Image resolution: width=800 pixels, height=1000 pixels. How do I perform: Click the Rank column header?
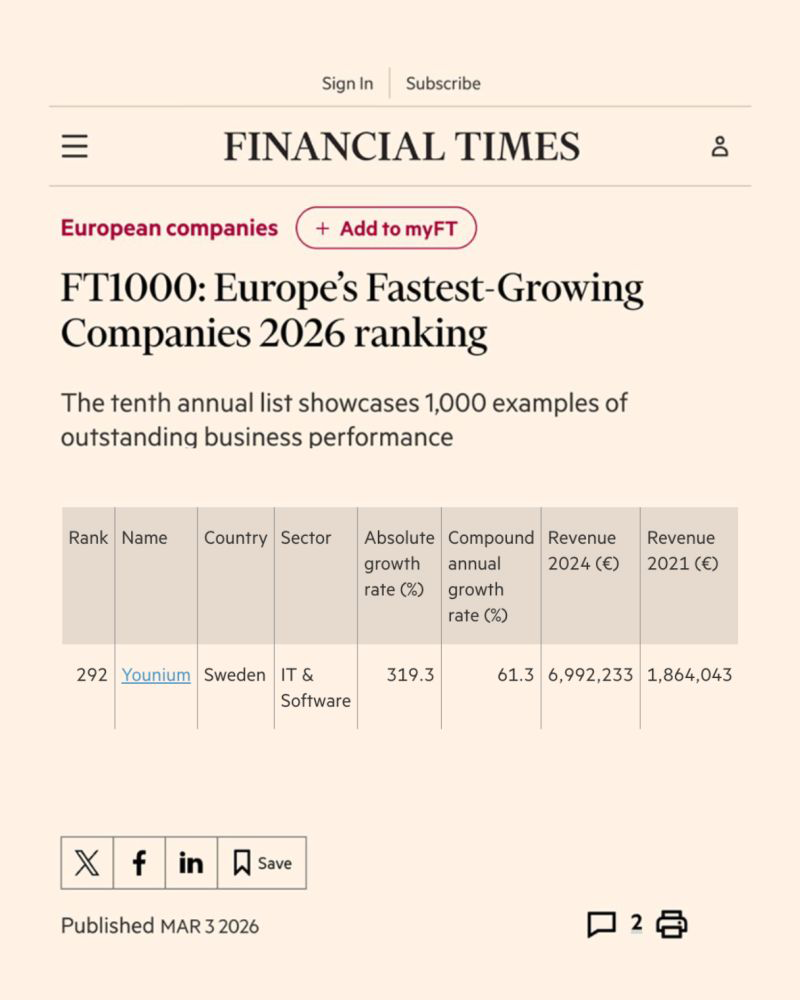point(88,538)
